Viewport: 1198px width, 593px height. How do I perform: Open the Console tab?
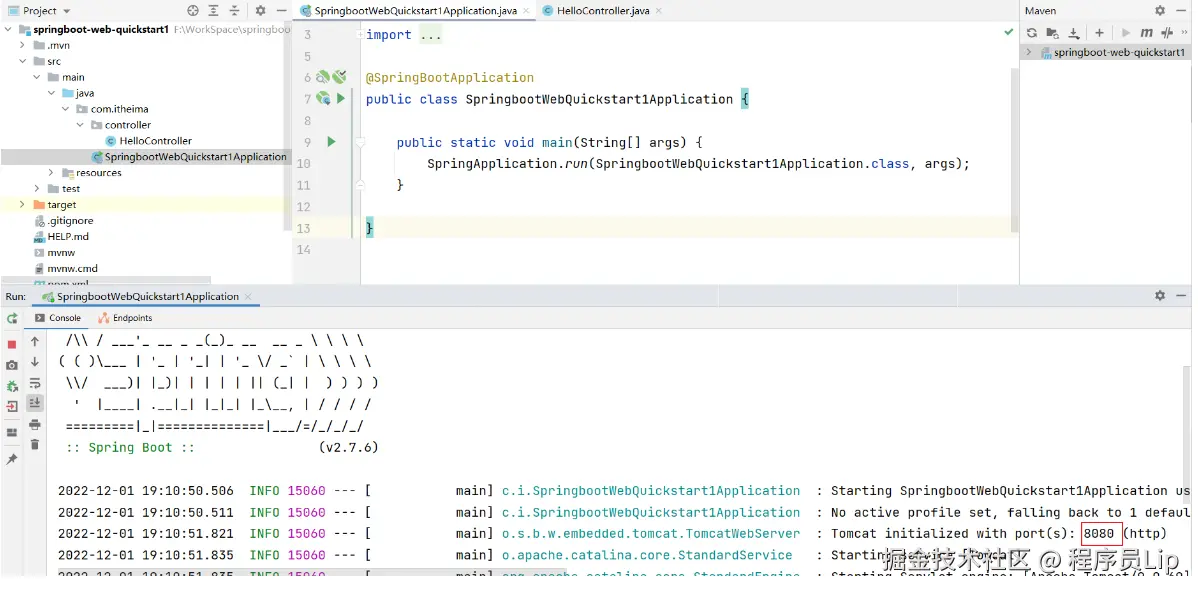pyautogui.click(x=57, y=318)
